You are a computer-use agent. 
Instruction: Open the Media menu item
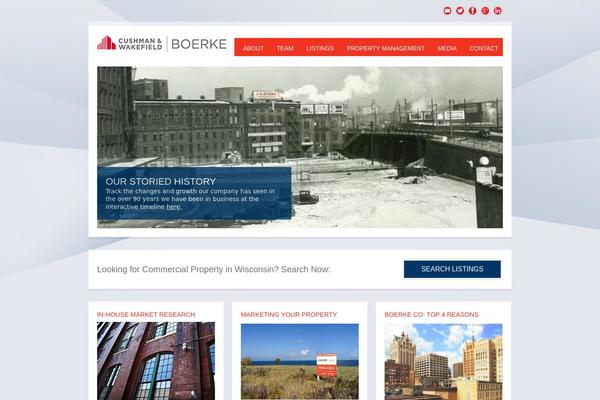tap(447, 48)
